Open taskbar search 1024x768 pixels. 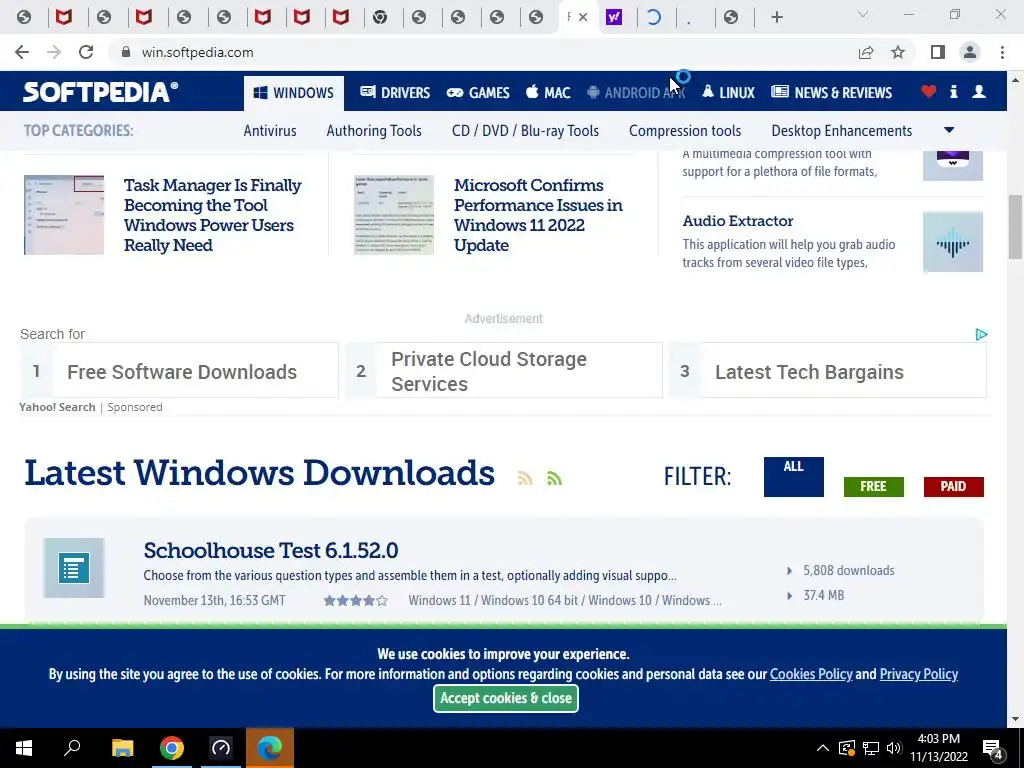point(72,748)
